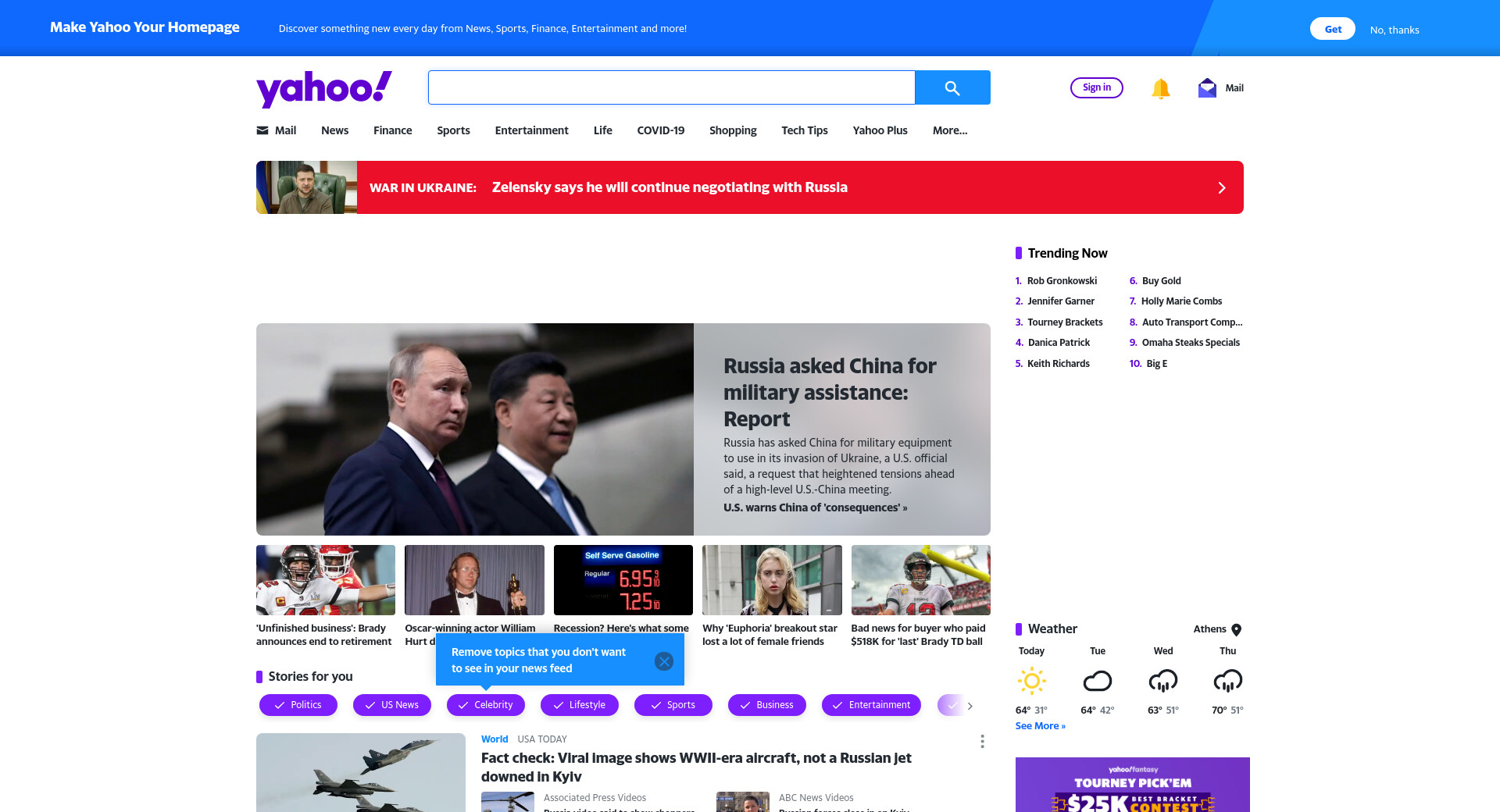Click the Yahoo logo
1500x812 pixels.
coord(324,88)
